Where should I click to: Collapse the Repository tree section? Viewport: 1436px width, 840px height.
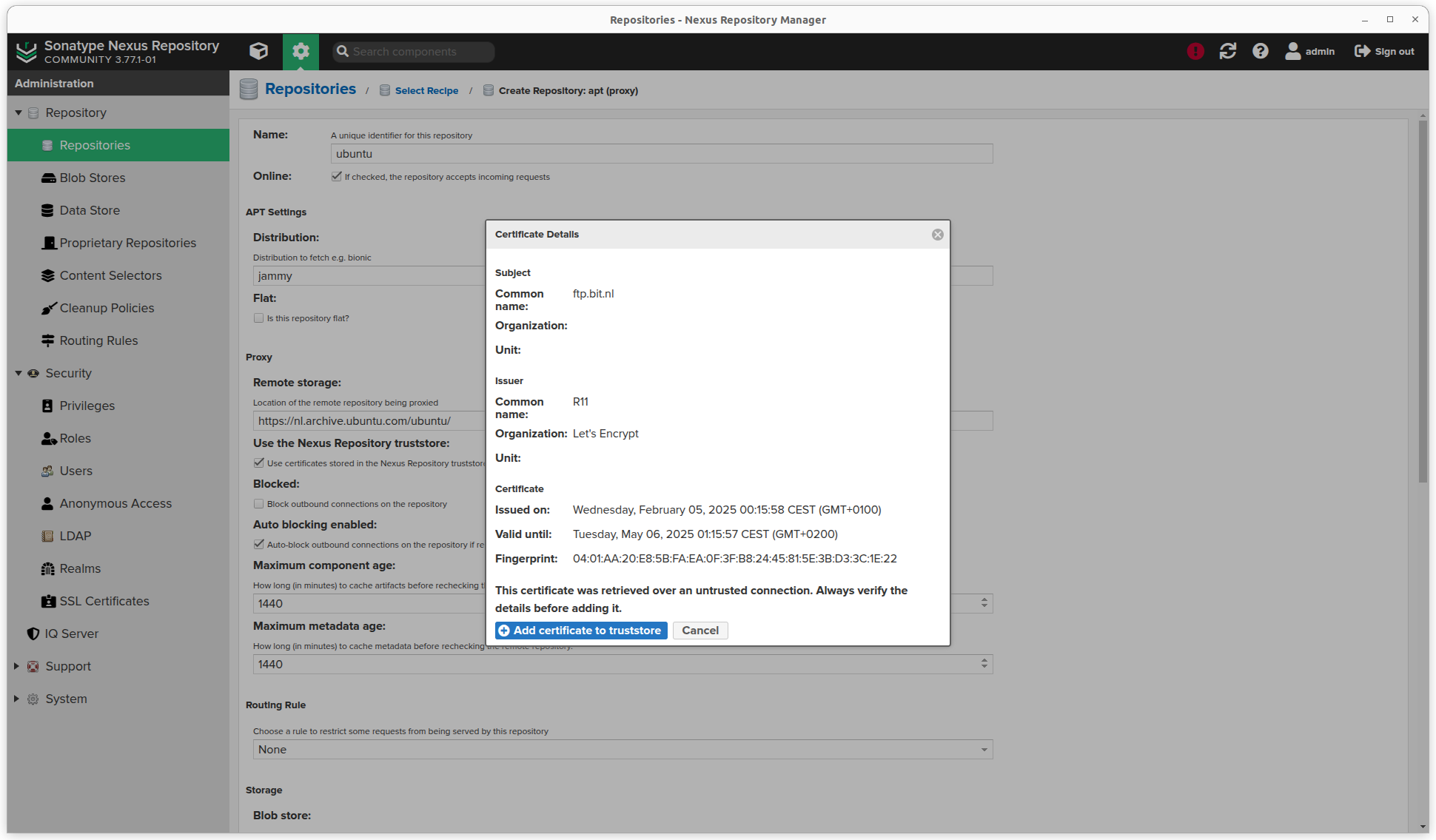pyautogui.click(x=19, y=112)
